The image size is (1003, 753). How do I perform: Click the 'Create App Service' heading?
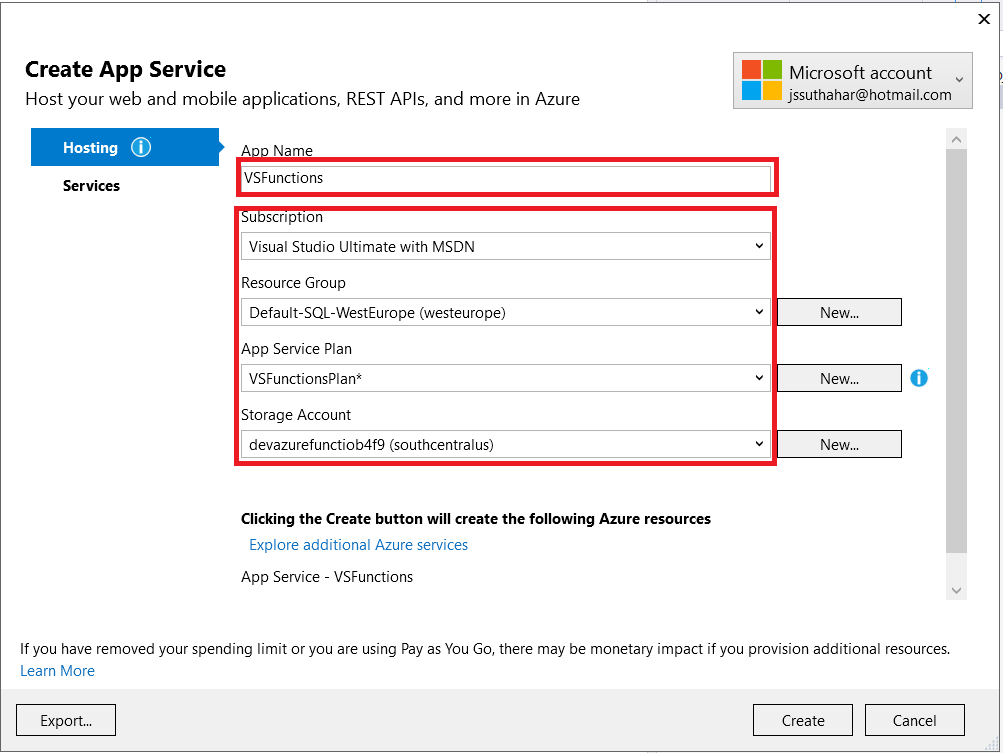click(x=125, y=69)
